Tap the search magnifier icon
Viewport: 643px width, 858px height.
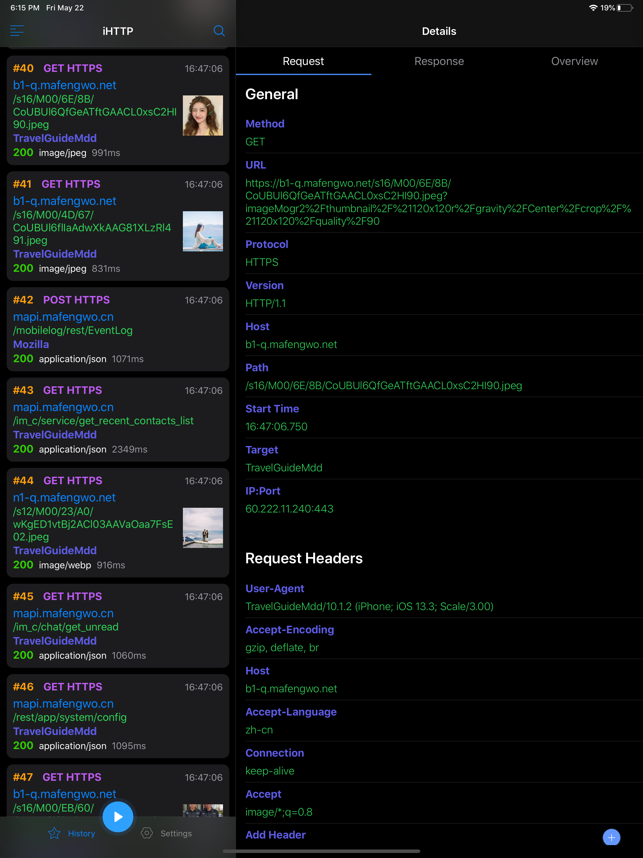coord(219,31)
